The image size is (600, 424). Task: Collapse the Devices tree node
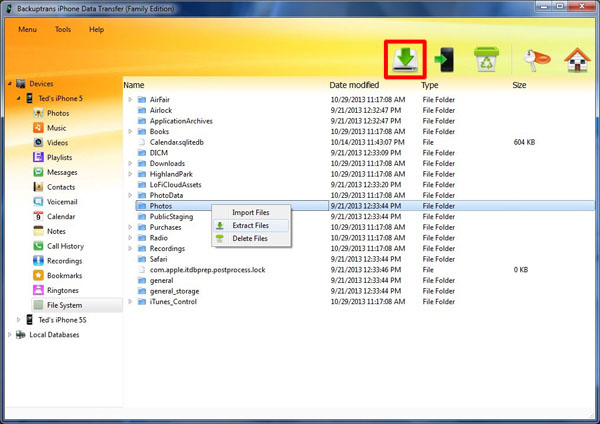pos(10,84)
